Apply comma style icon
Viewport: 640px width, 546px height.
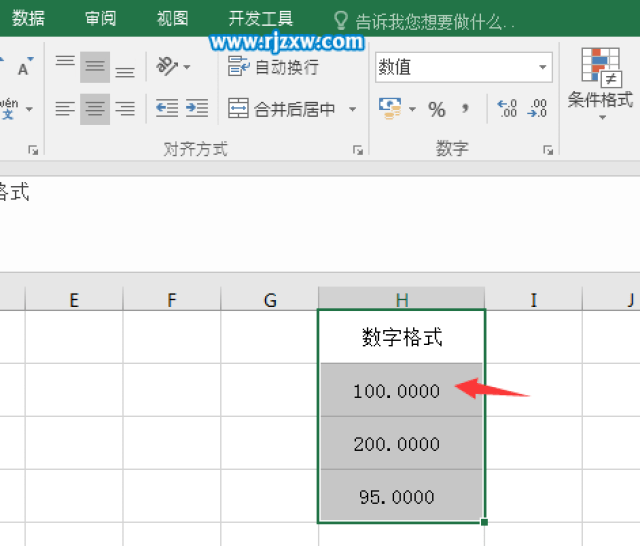click(x=465, y=109)
